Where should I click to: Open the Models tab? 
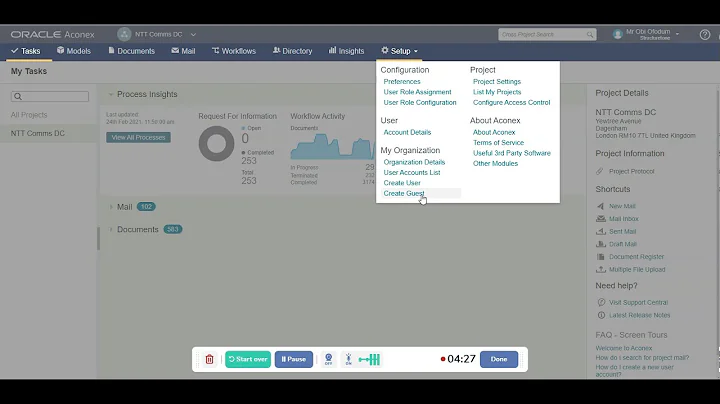click(73, 51)
